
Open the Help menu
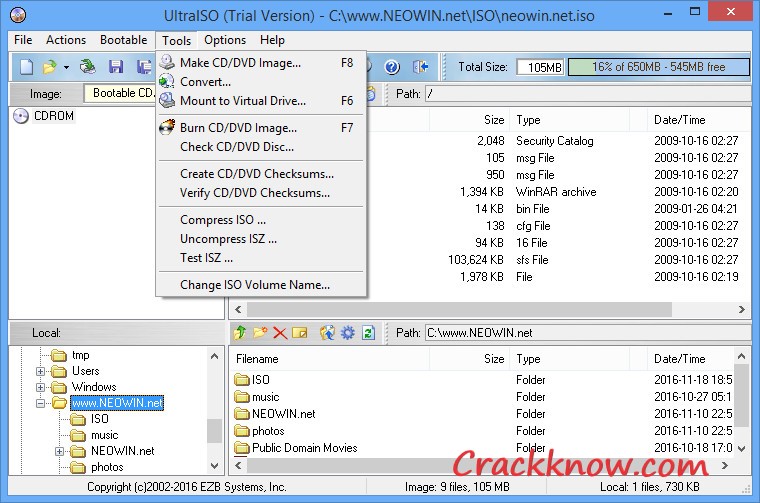pos(272,40)
